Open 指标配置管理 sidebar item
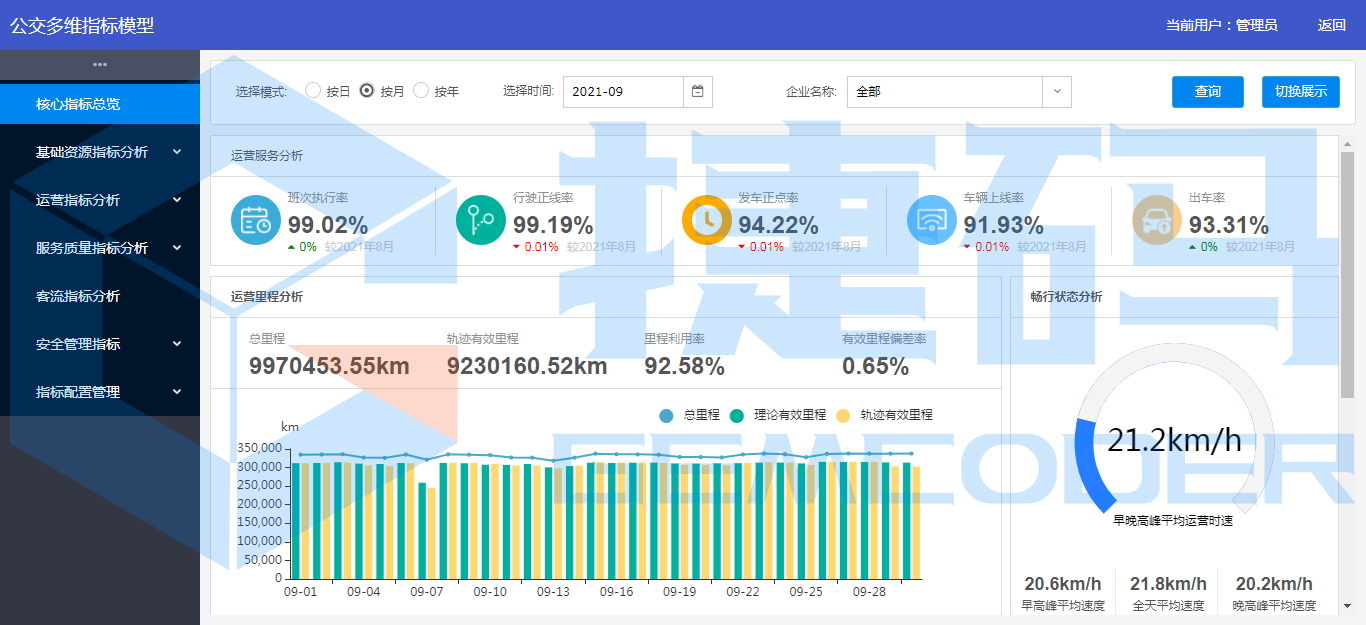The height and width of the screenshot is (625, 1366). coord(100,392)
